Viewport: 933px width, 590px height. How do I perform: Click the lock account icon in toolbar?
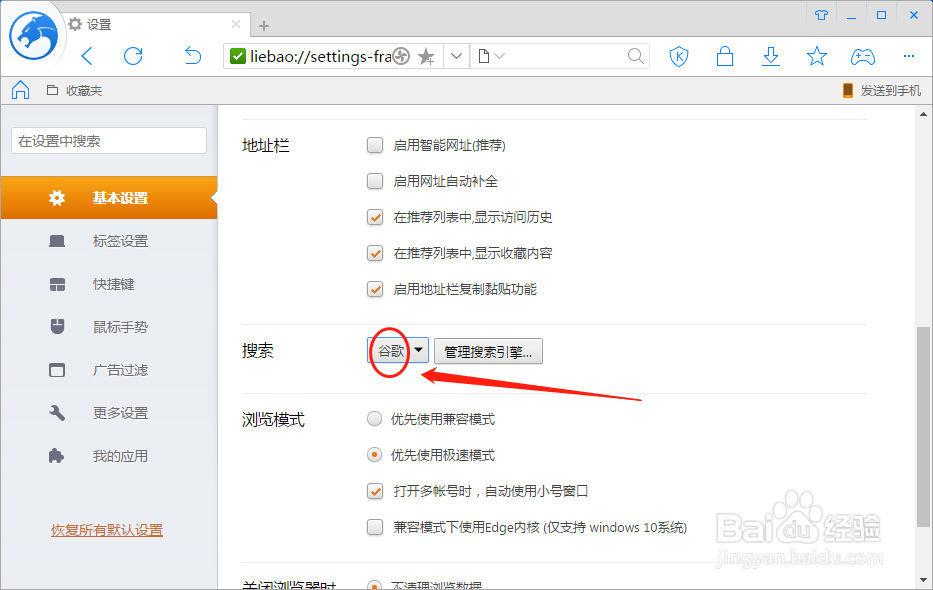click(x=725, y=56)
